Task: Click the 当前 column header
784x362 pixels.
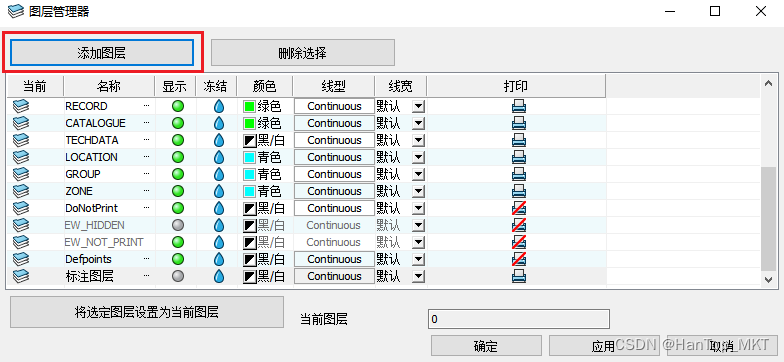Action: (x=35, y=86)
